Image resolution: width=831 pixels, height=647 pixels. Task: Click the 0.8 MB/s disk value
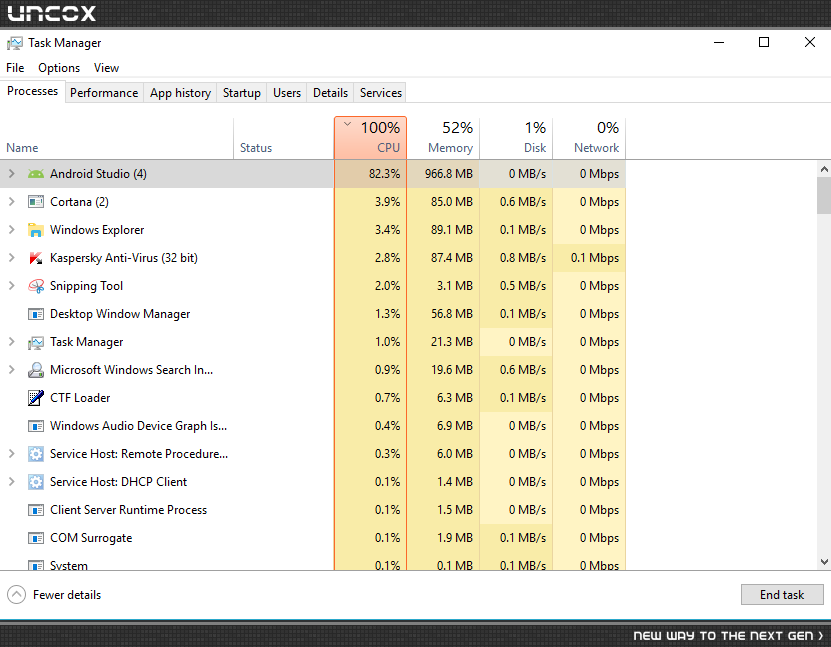523,258
